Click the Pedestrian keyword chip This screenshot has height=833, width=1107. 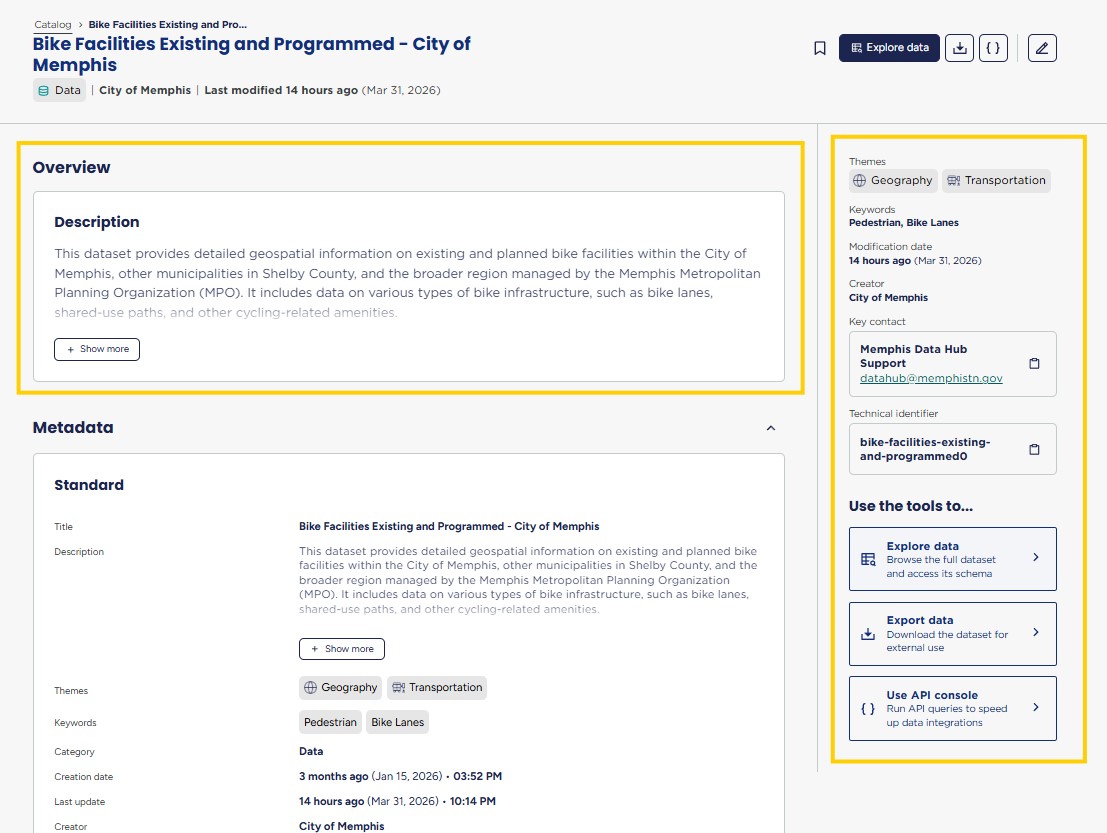click(x=330, y=722)
